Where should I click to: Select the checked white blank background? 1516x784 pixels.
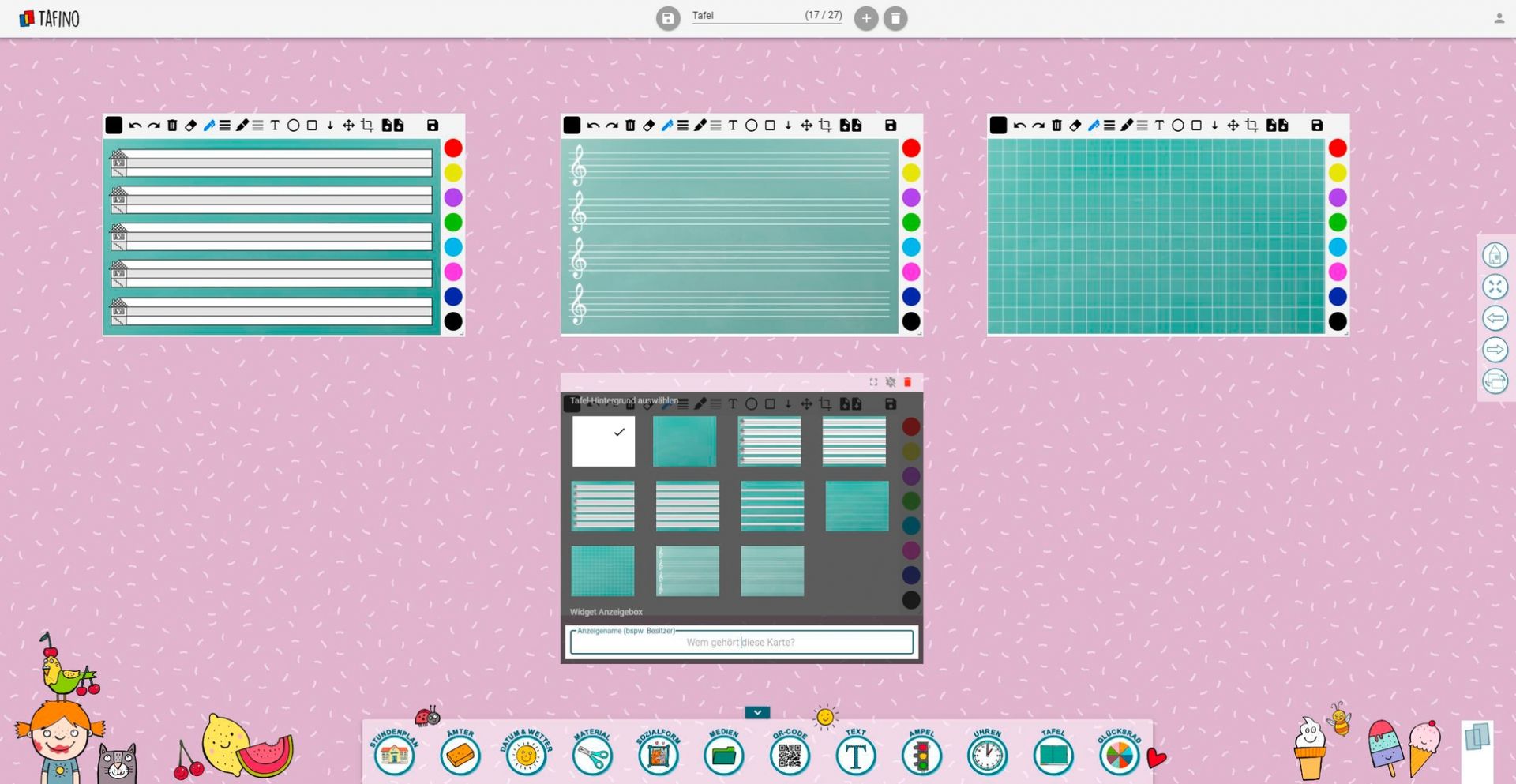click(603, 441)
